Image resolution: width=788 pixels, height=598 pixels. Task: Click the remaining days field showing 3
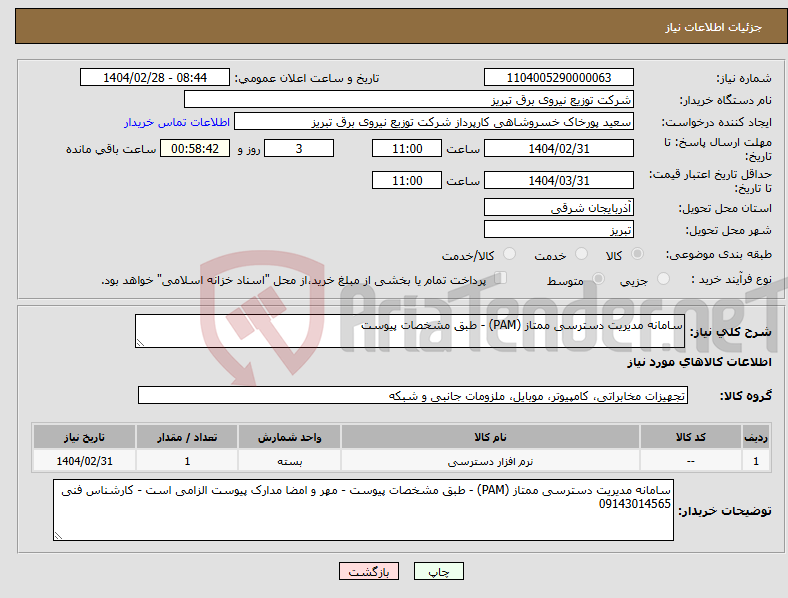pyautogui.click(x=299, y=148)
